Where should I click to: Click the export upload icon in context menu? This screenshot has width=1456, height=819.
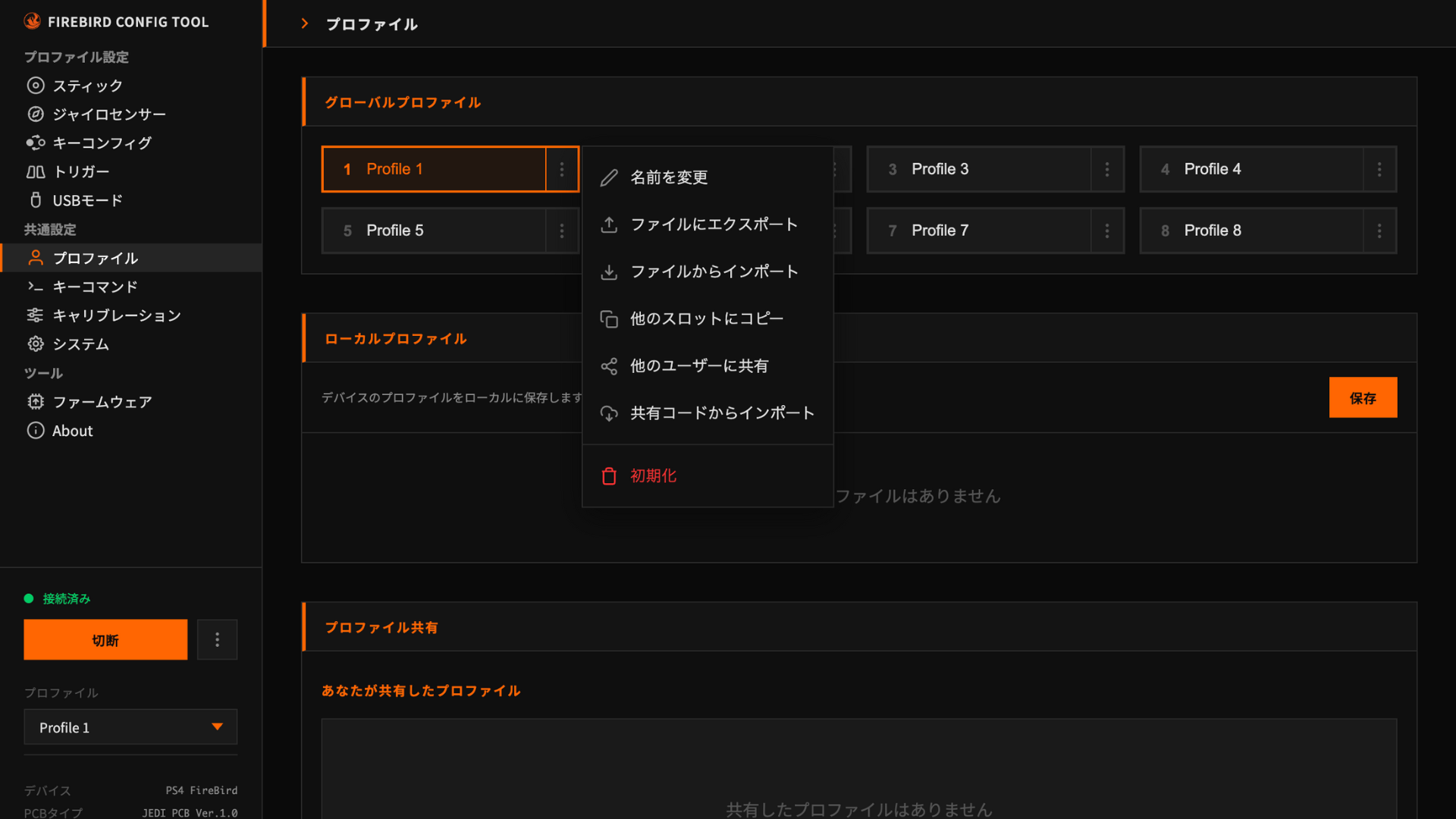tap(609, 224)
